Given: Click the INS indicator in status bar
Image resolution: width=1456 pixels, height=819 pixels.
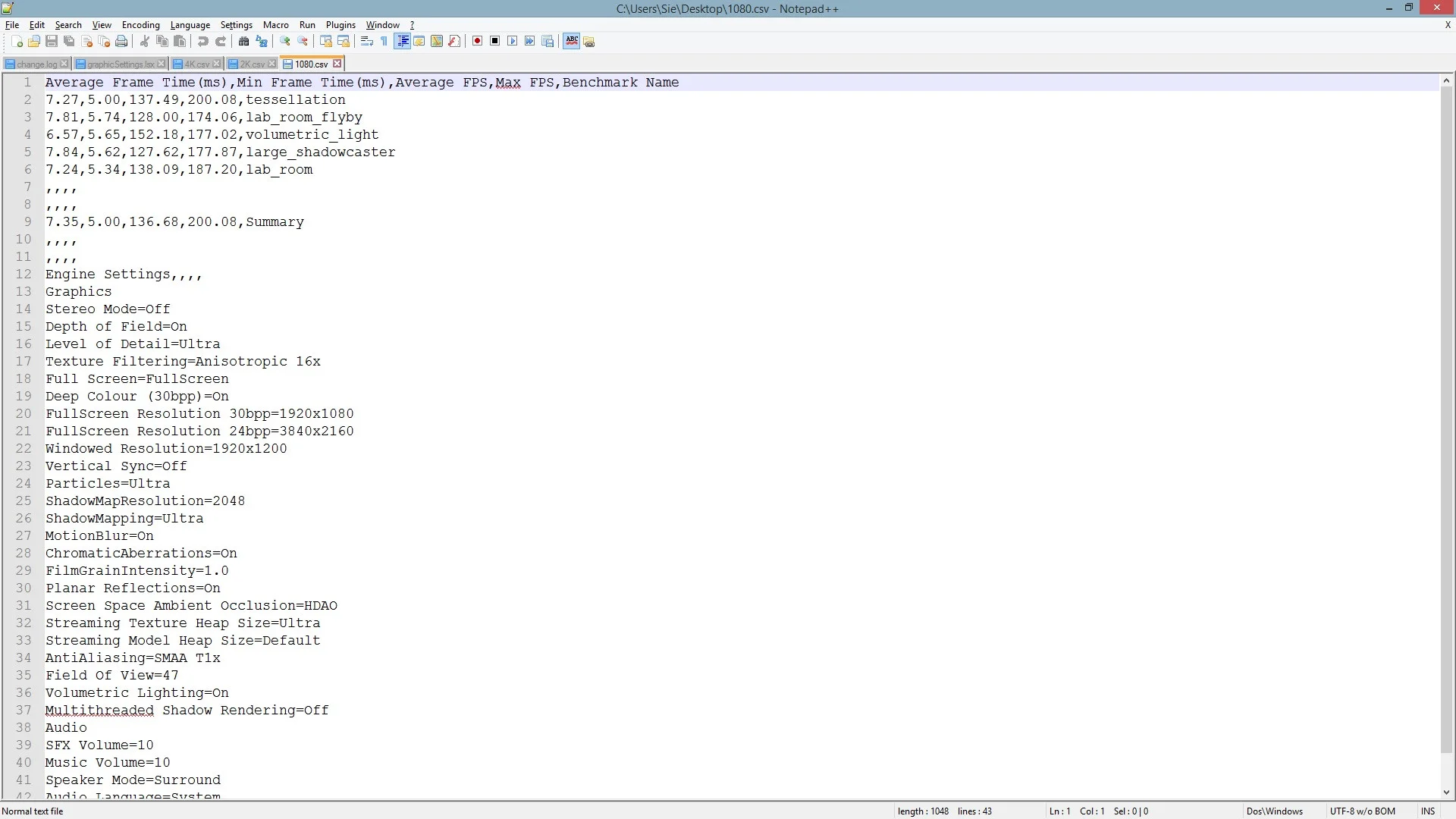Looking at the screenshot, I should pos(1428,811).
